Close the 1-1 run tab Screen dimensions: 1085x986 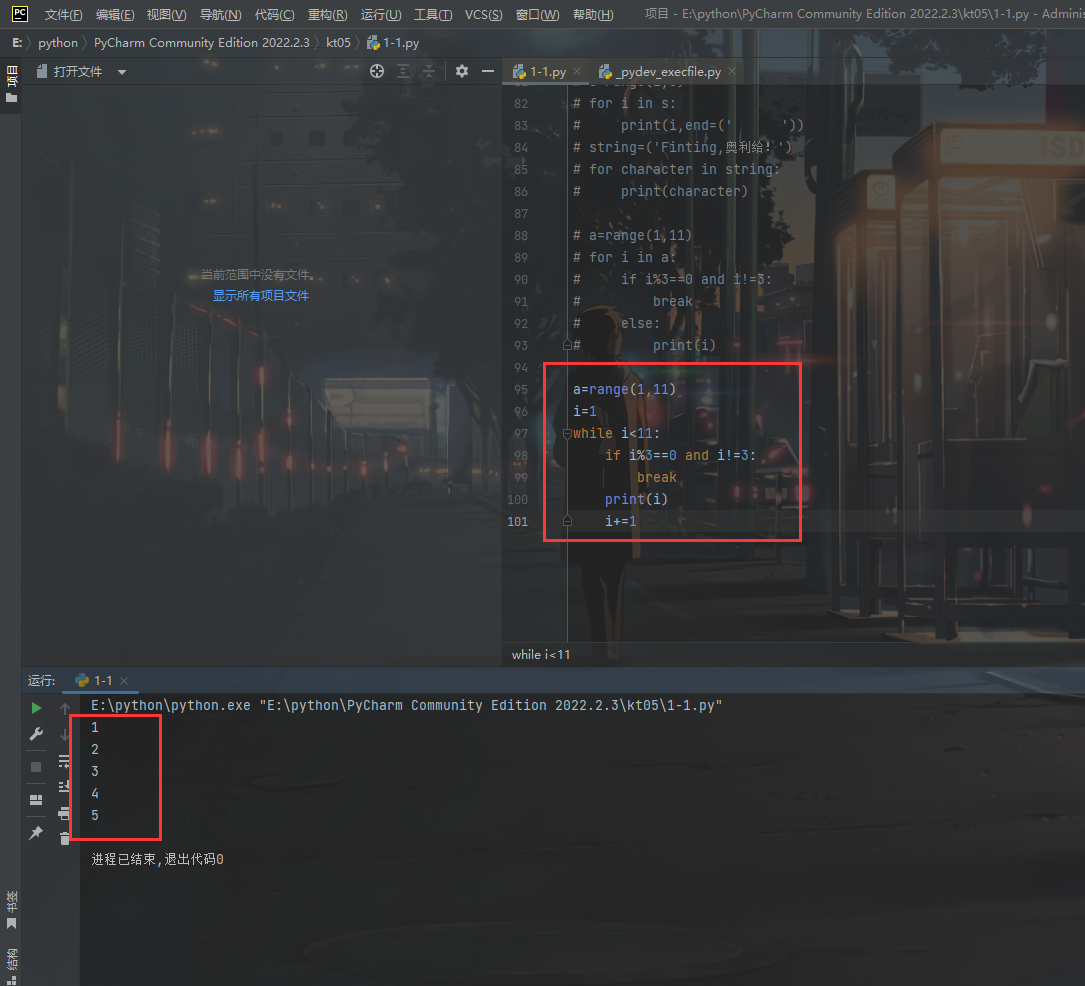tap(124, 681)
